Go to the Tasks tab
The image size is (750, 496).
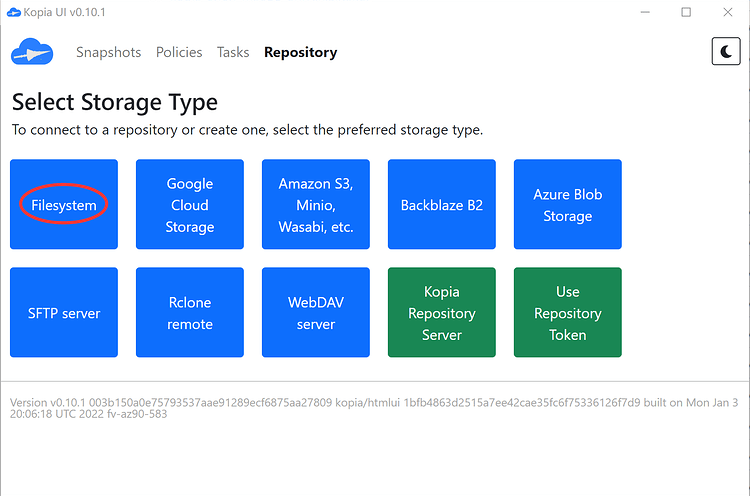click(x=233, y=52)
